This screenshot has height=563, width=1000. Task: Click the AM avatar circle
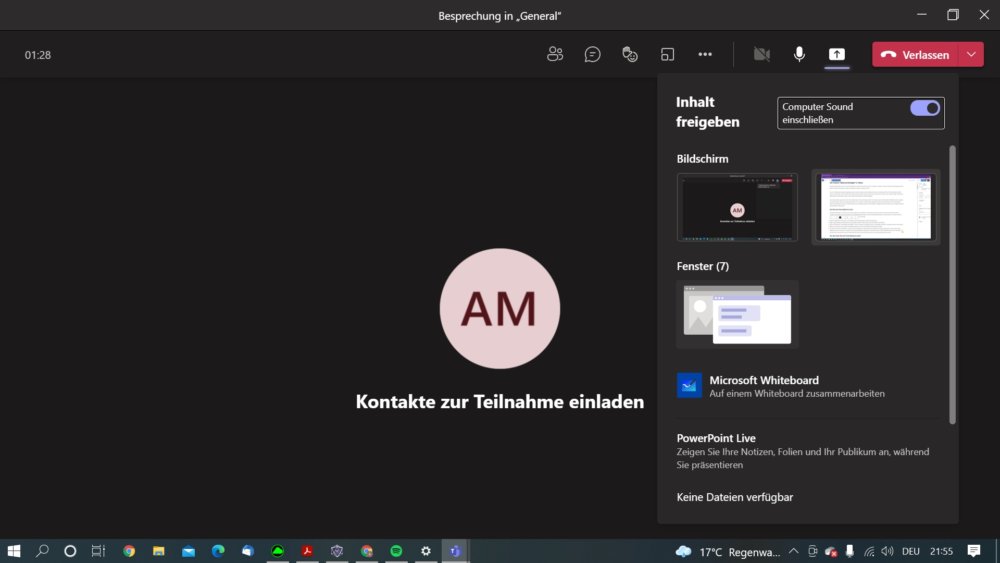click(500, 309)
